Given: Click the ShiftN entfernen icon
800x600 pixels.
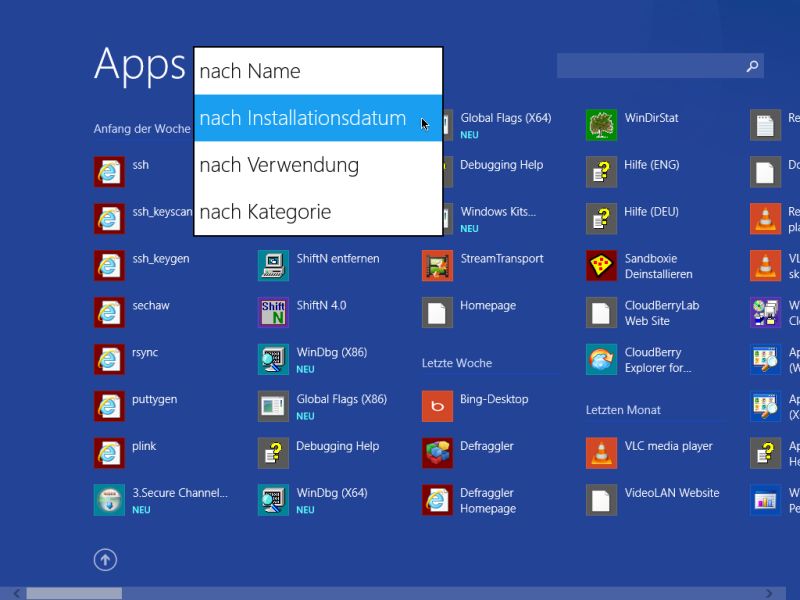Looking at the screenshot, I should 273,265.
